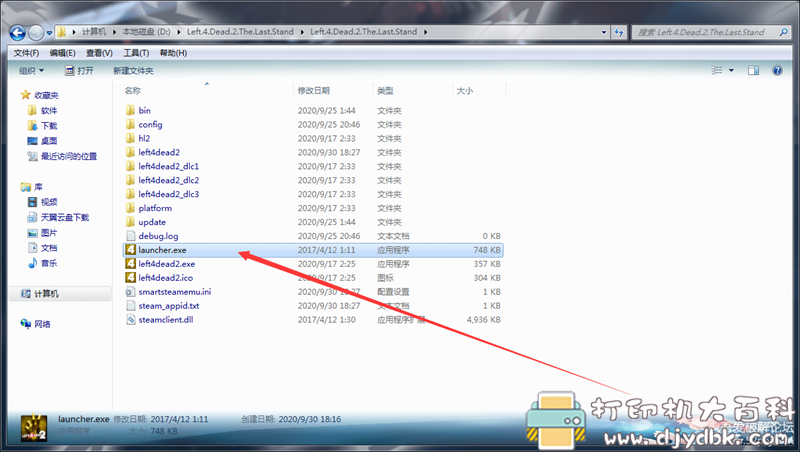Click 计算机 in the address breadcrumb

tap(94, 32)
